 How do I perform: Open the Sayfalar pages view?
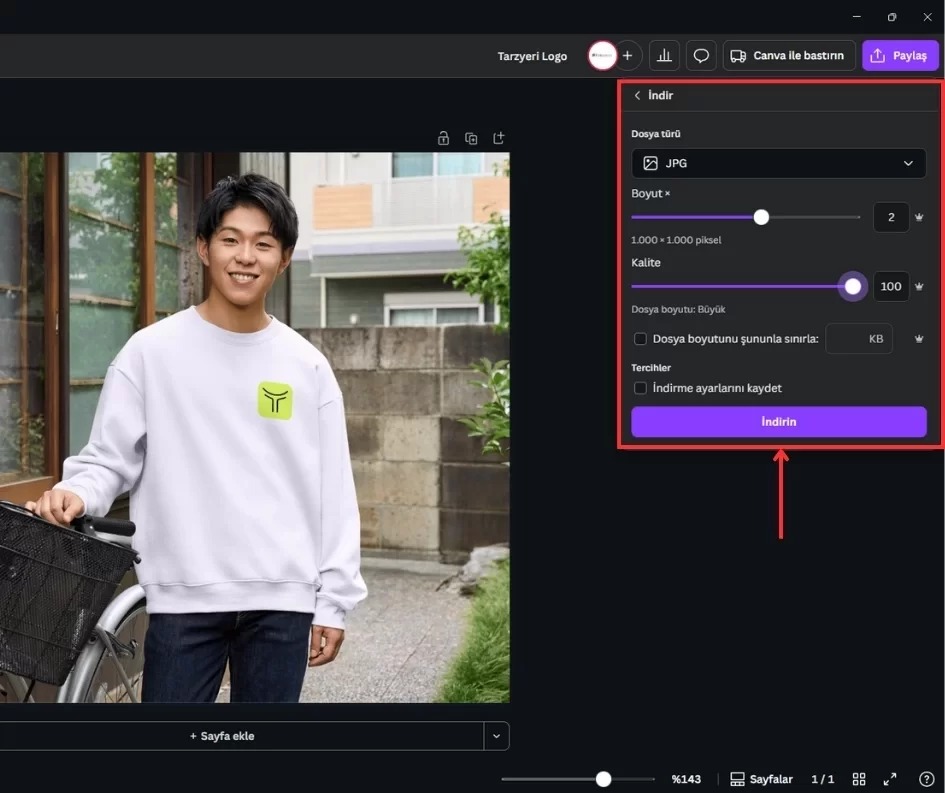point(761,779)
